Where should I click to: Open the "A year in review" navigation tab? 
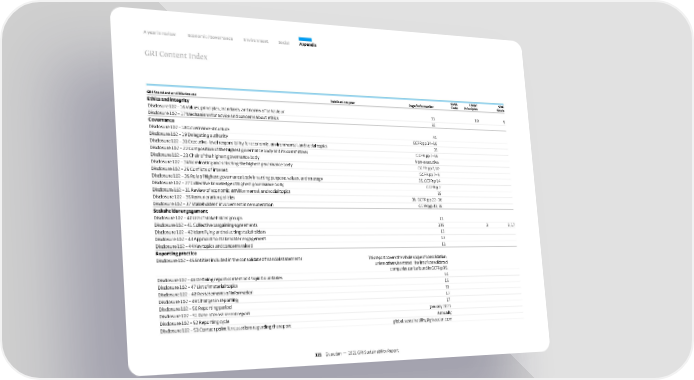pos(159,33)
